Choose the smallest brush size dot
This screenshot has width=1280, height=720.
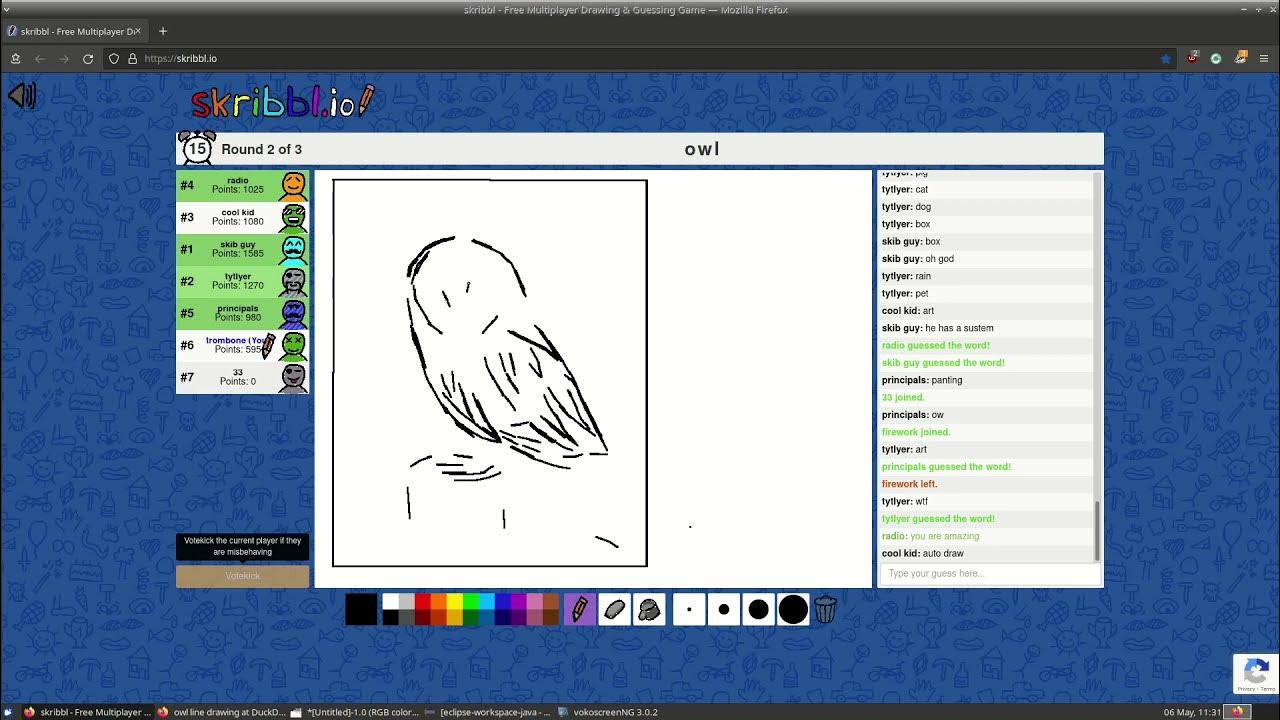click(x=689, y=609)
